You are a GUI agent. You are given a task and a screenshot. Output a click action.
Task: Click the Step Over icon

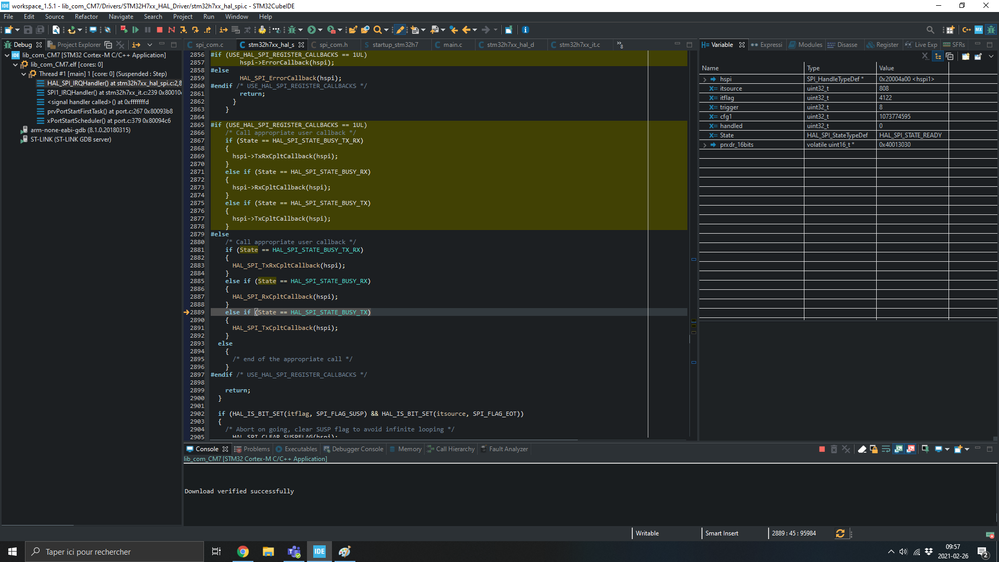195,30
